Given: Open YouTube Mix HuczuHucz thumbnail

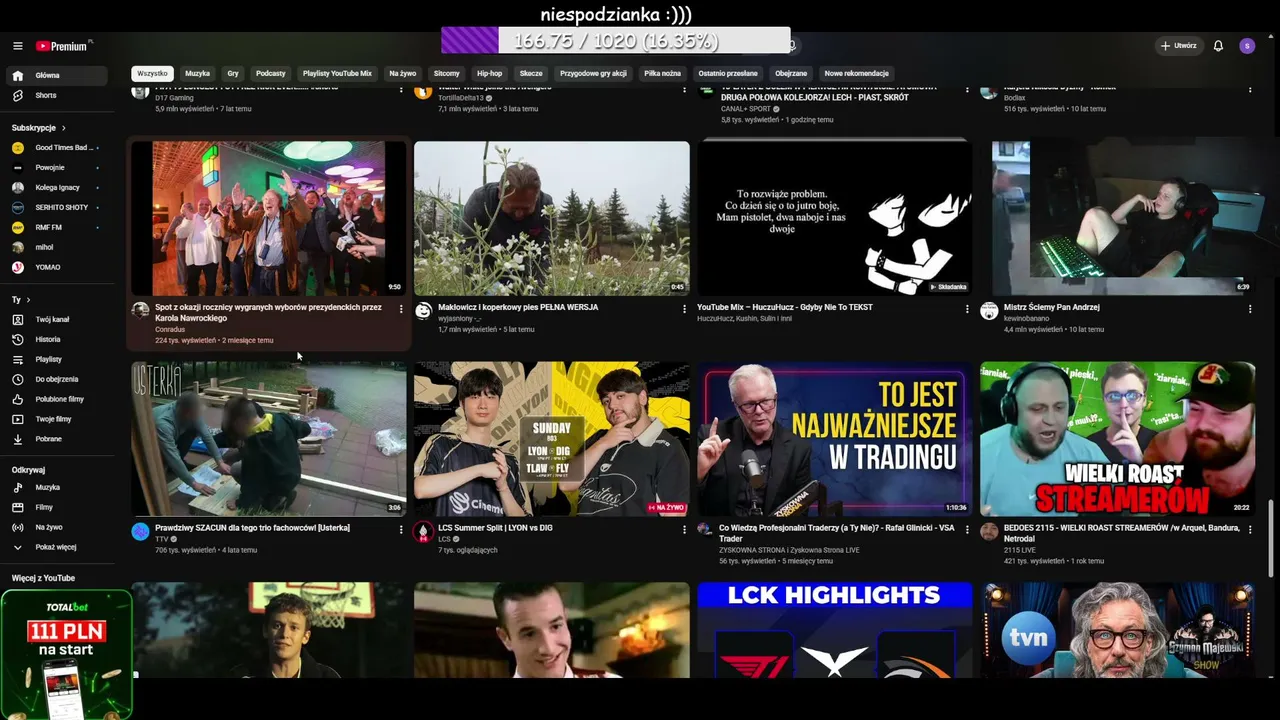Looking at the screenshot, I should (835, 218).
